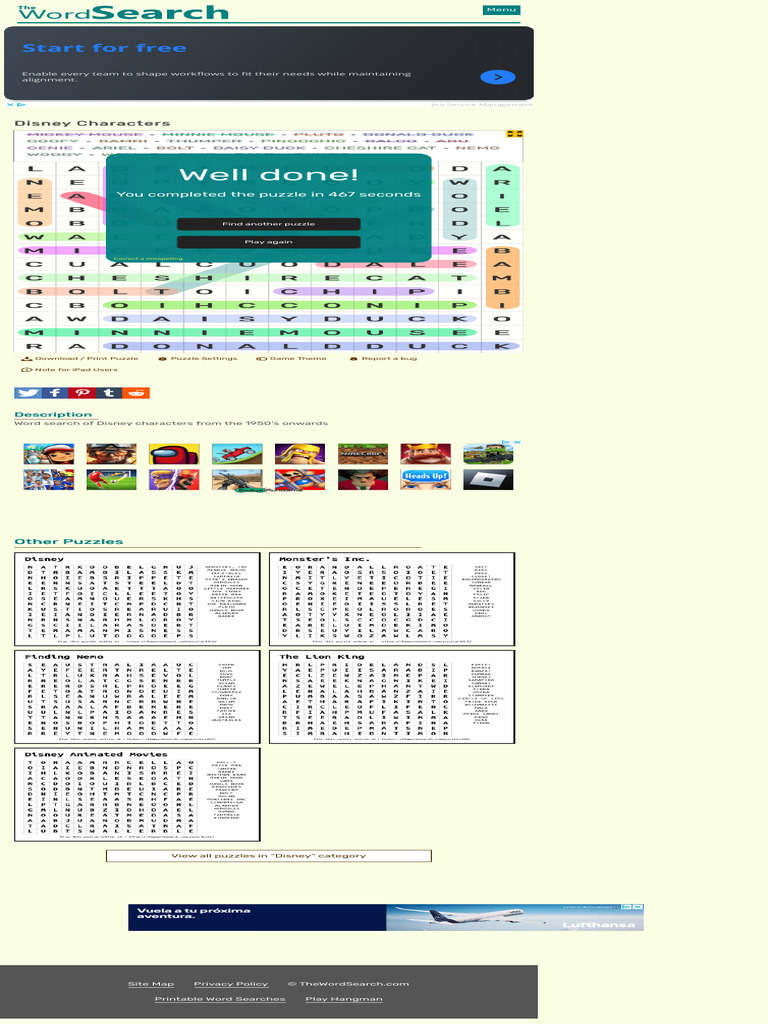The width and height of the screenshot is (768, 1024).
Task: Click the Heads Up! game icon
Action: click(426, 479)
